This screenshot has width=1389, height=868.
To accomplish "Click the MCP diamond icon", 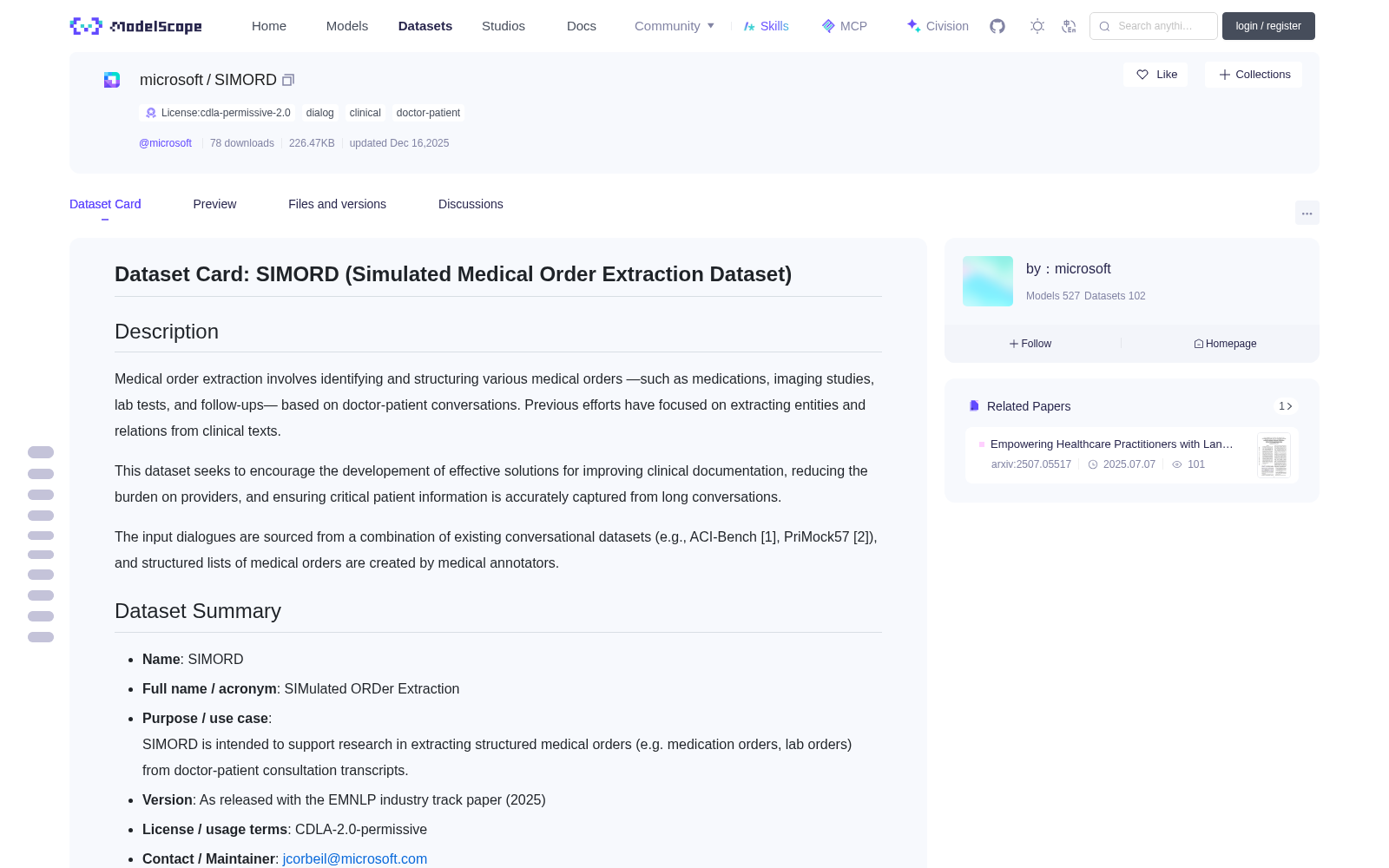I will [x=828, y=26].
